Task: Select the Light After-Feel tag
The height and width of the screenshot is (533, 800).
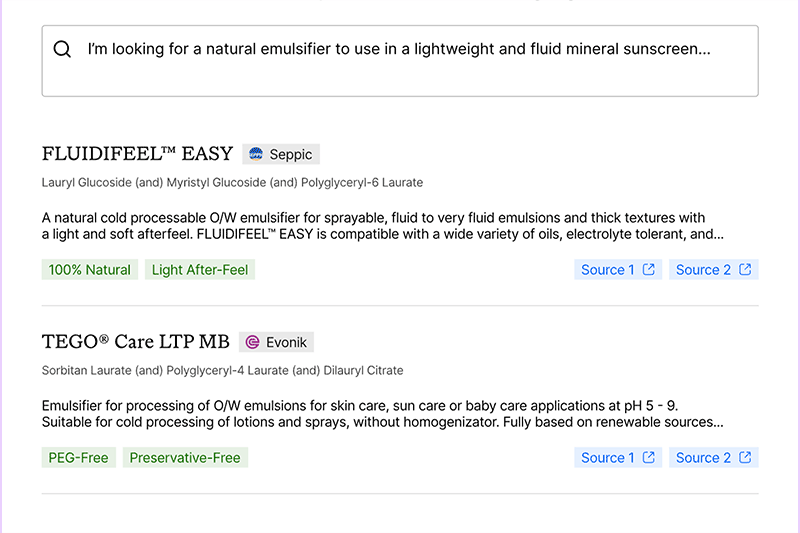Action: coord(200,269)
